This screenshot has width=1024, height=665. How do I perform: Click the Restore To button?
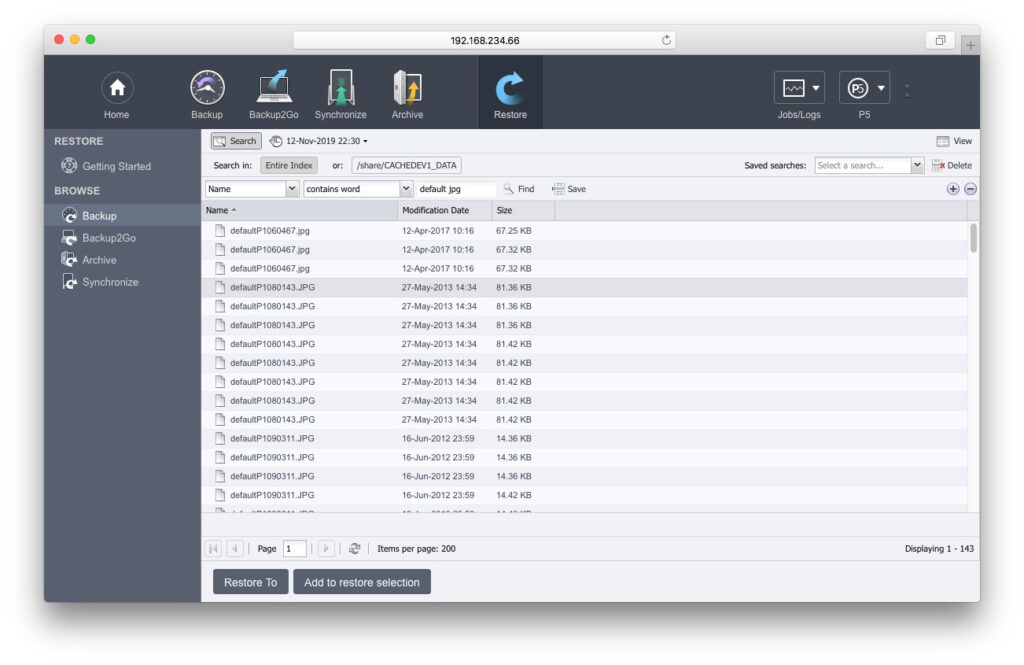point(250,582)
